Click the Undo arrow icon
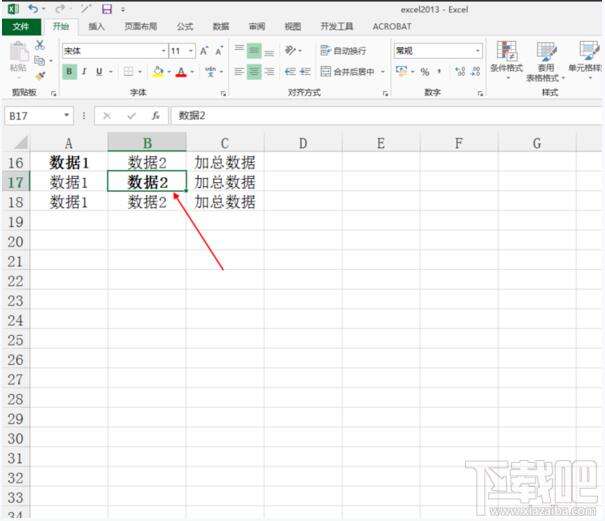Viewport: 605px width, 521px height. pos(34,9)
